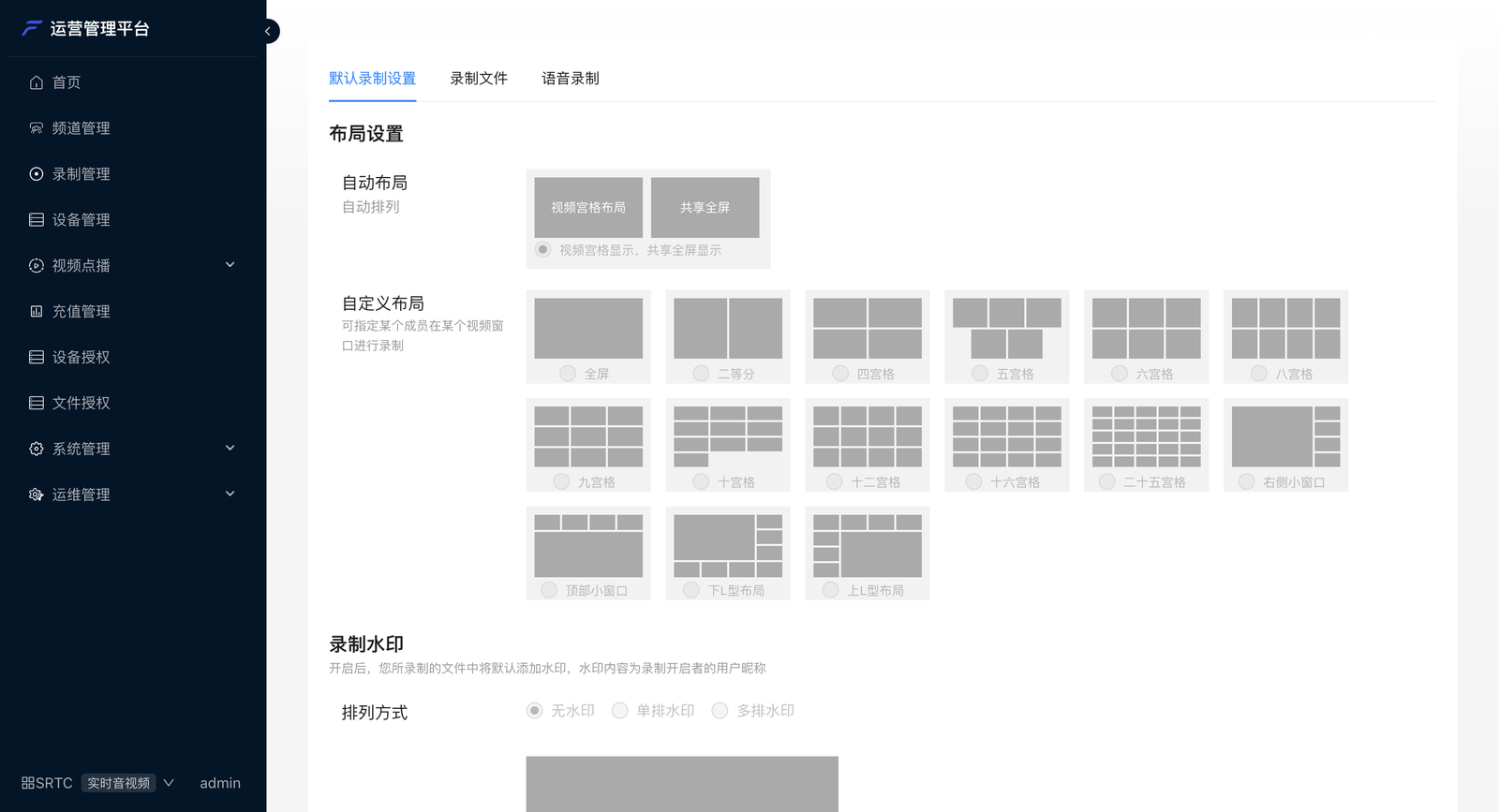Choose the 四宫格 layout radio
The width and height of the screenshot is (1499, 812).
click(x=840, y=374)
